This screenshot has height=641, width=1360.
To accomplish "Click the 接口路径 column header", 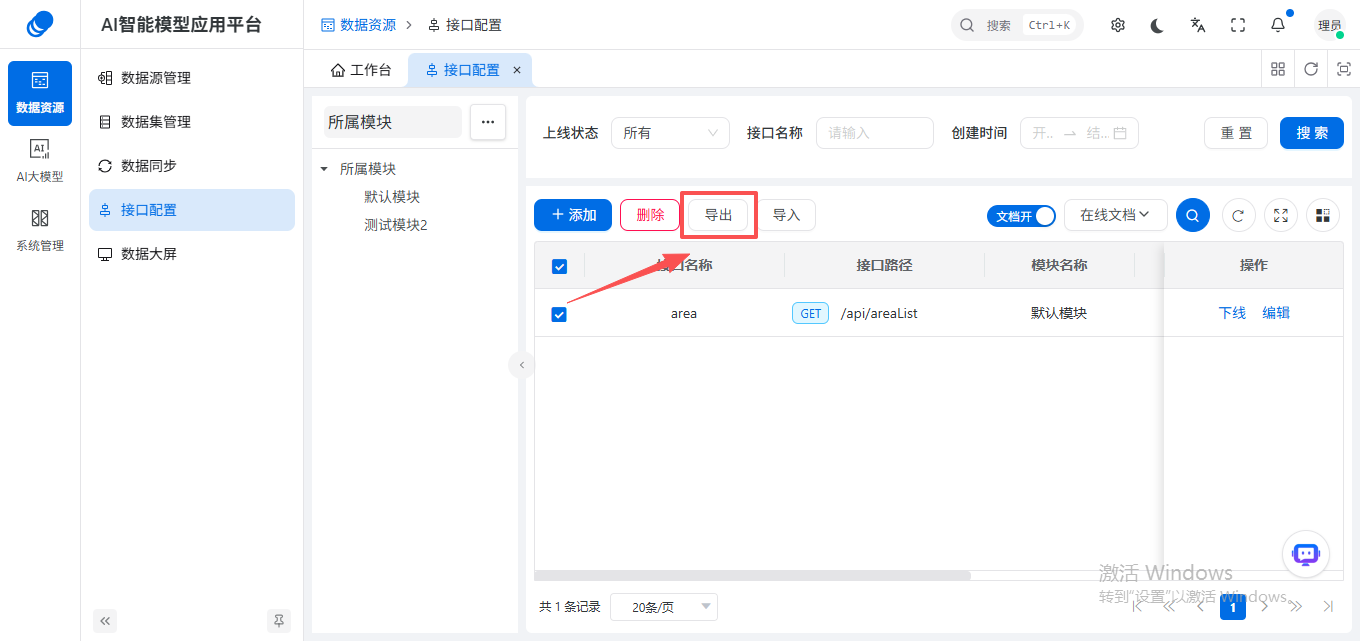I will pyautogui.click(x=884, y=265).
